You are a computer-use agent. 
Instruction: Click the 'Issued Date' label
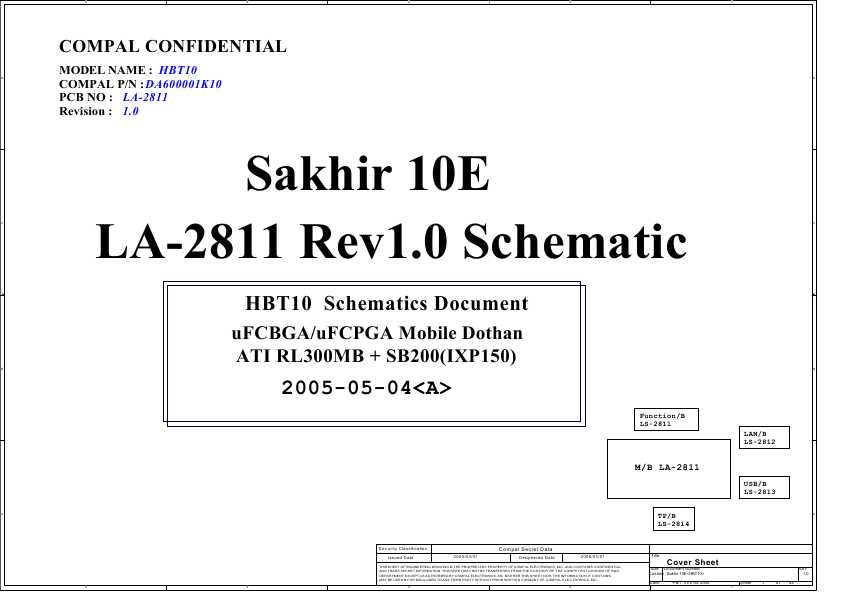click(x=401, y=557)
